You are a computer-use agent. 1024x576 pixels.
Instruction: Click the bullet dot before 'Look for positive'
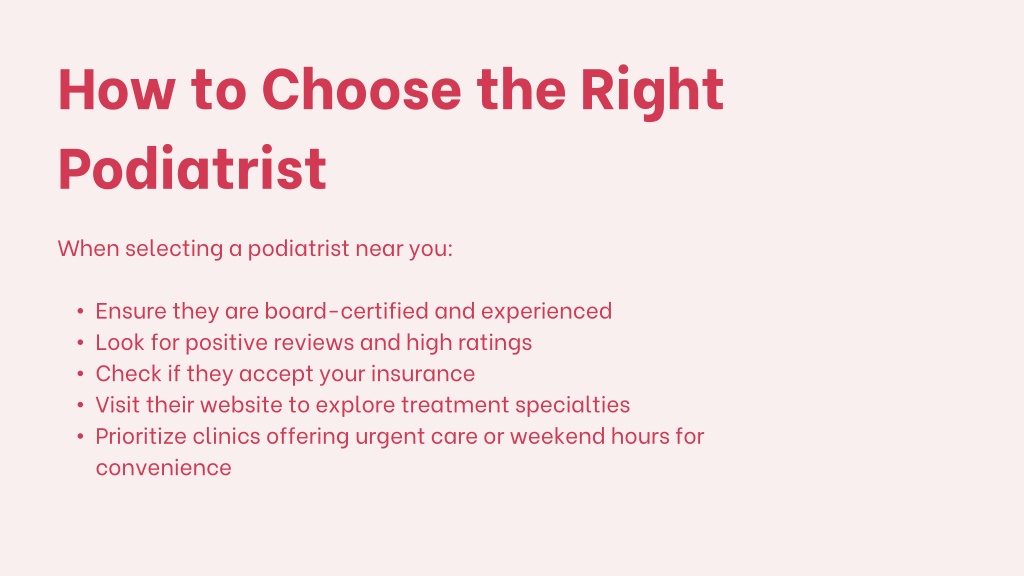click(80, 343)
